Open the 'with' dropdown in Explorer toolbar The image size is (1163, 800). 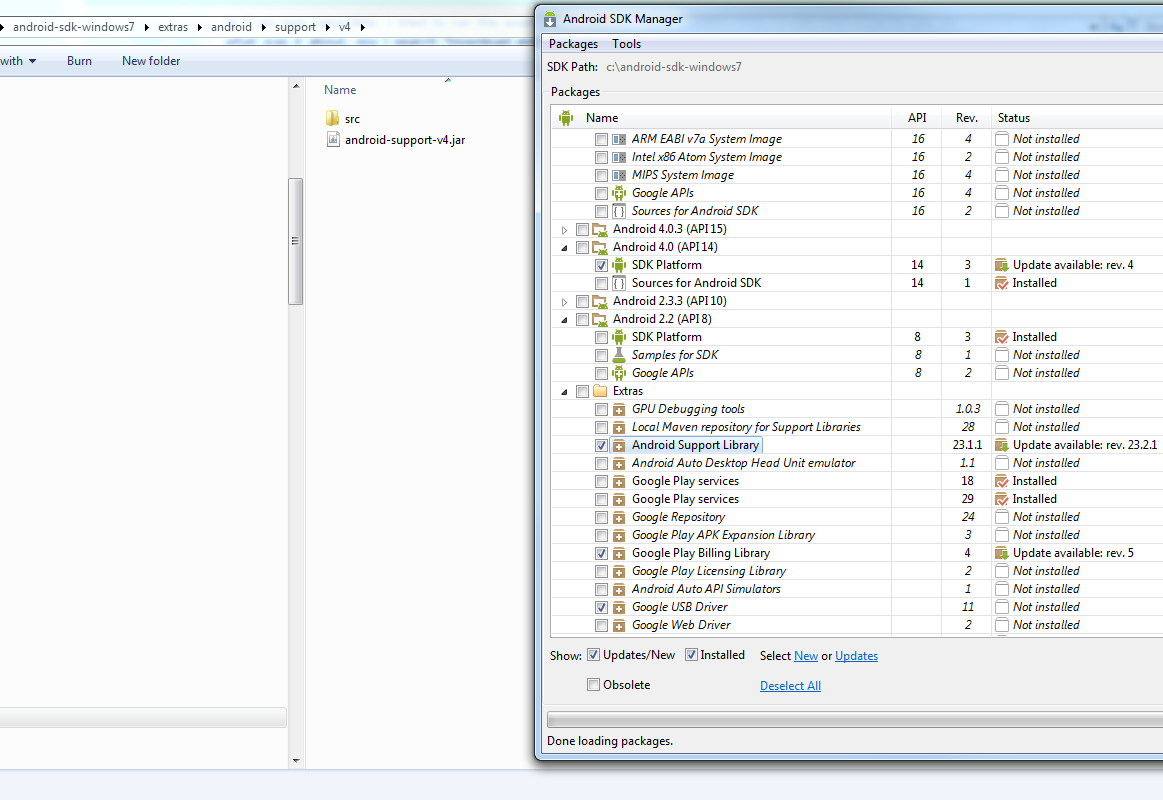point(19,61)
